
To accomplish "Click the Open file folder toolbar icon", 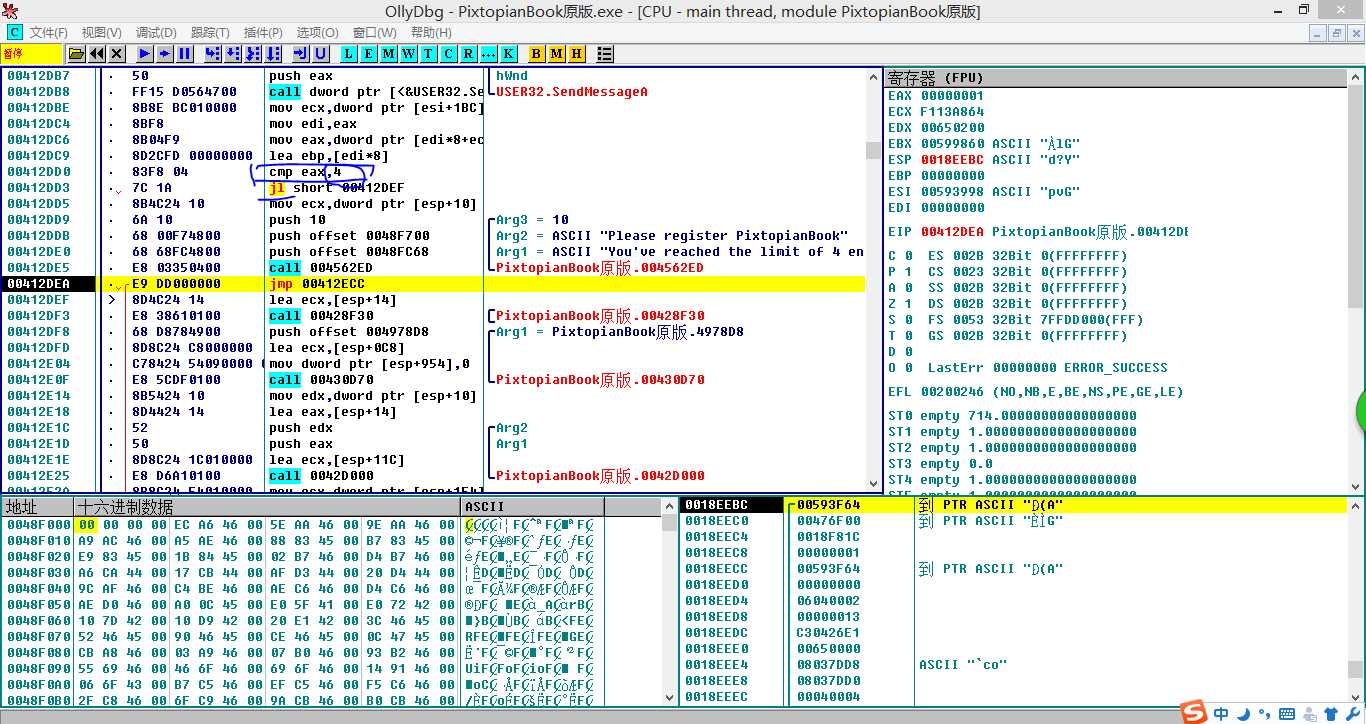I will [x=76, y=54].
